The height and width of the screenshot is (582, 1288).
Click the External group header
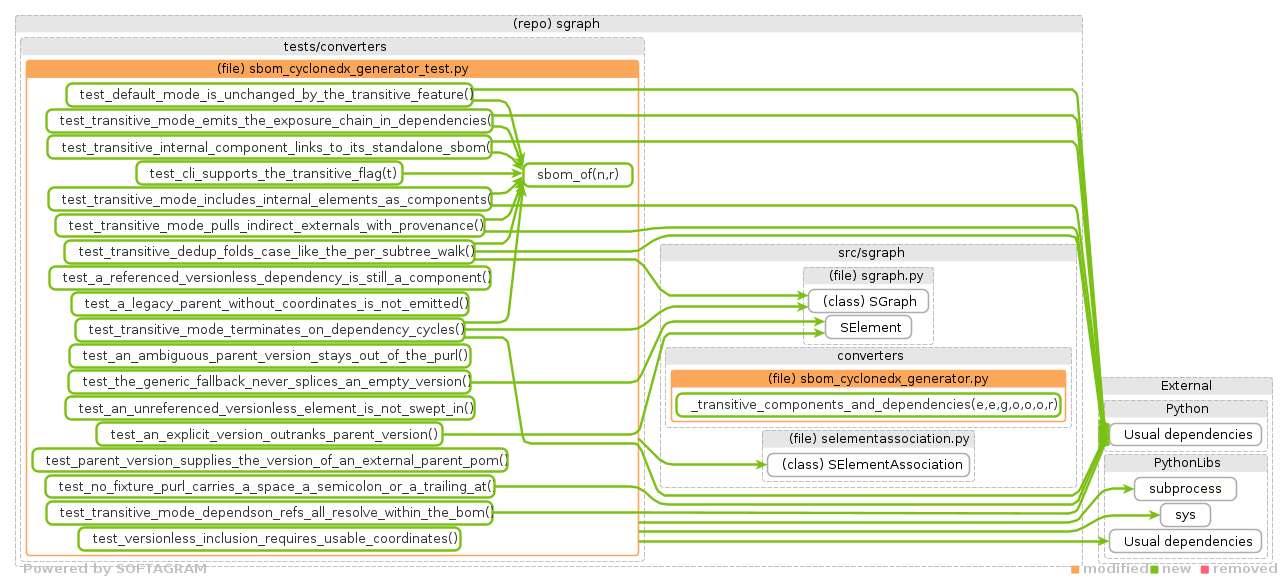tap(1186, 385)
